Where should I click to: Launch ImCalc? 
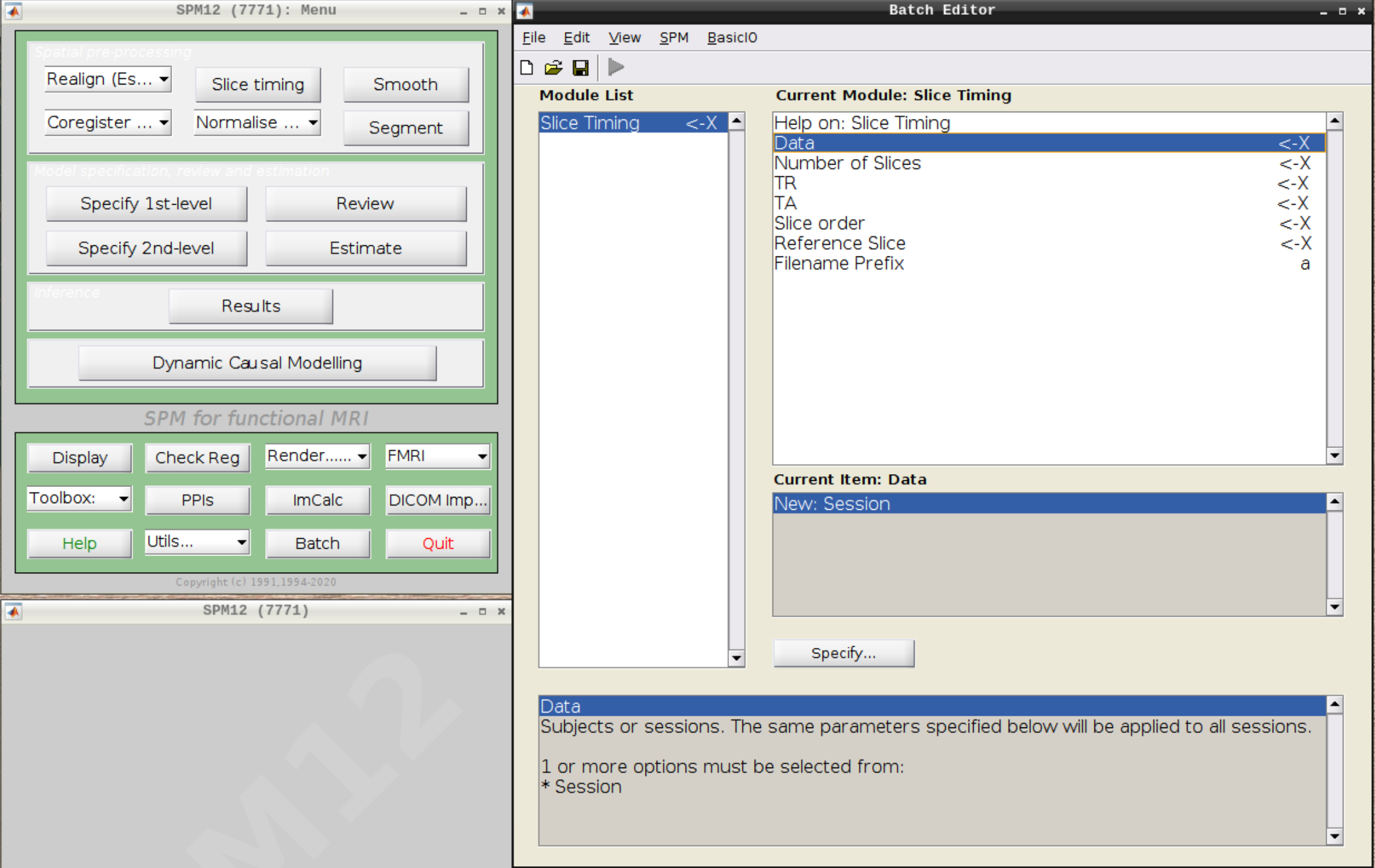(318, 500)
